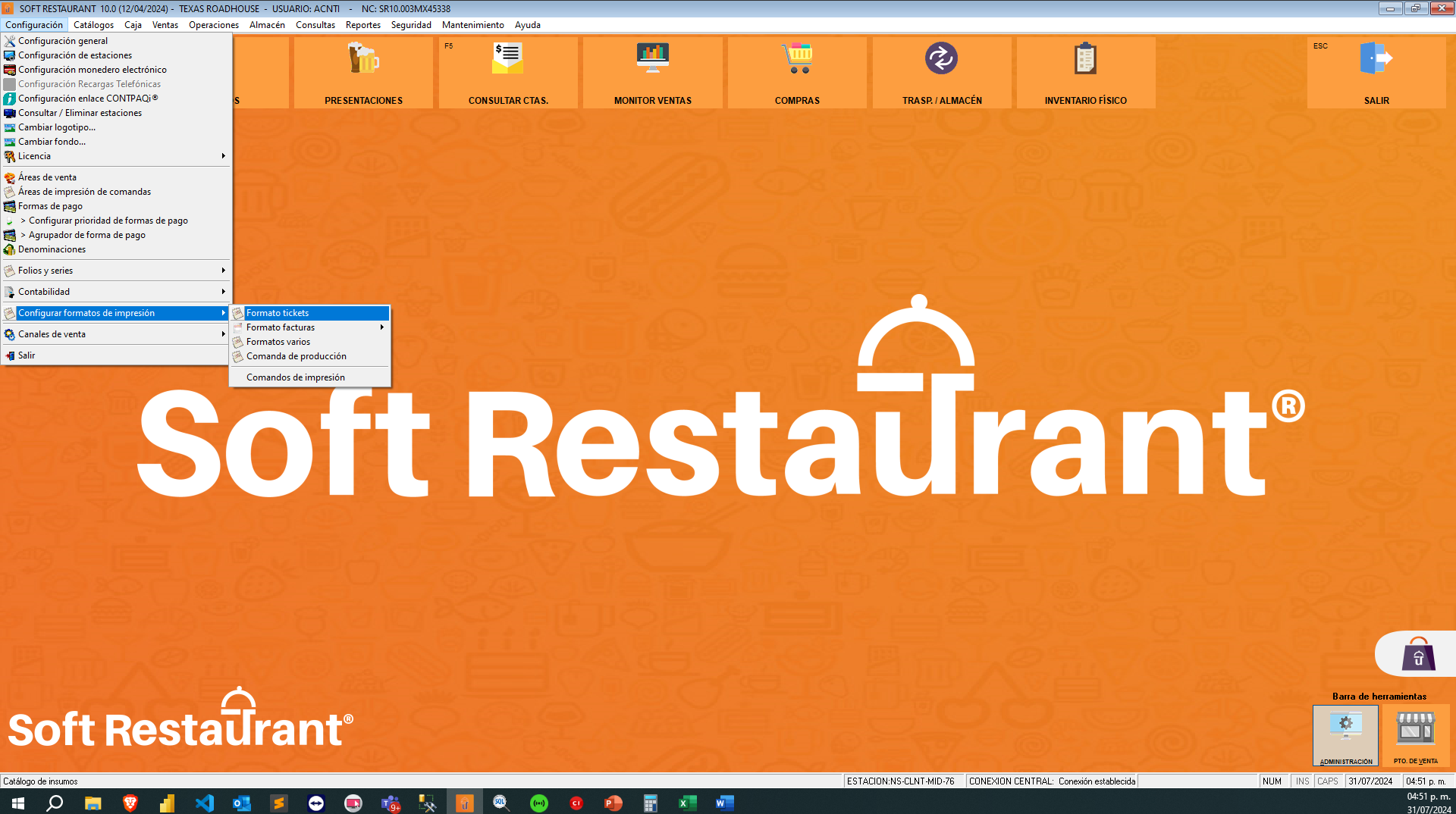The height and width of the screenshot is (814, 1456).
Task: Expand the Licencia submenu
Action: click(x=115, y=156)
